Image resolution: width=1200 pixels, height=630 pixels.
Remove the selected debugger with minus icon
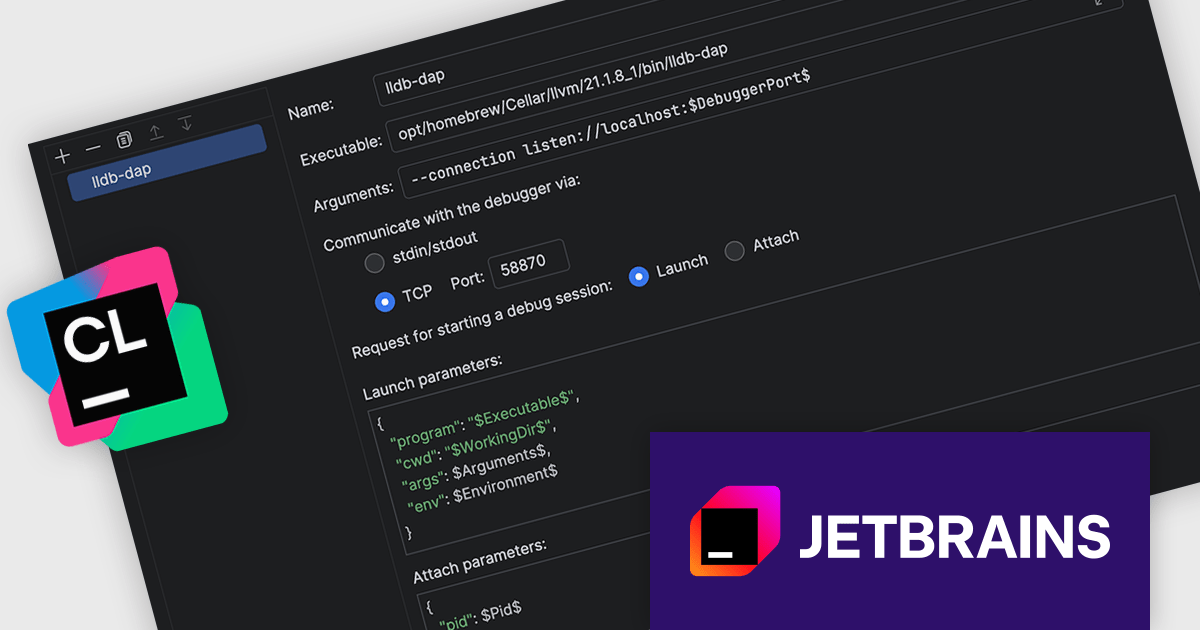point(93,148)
